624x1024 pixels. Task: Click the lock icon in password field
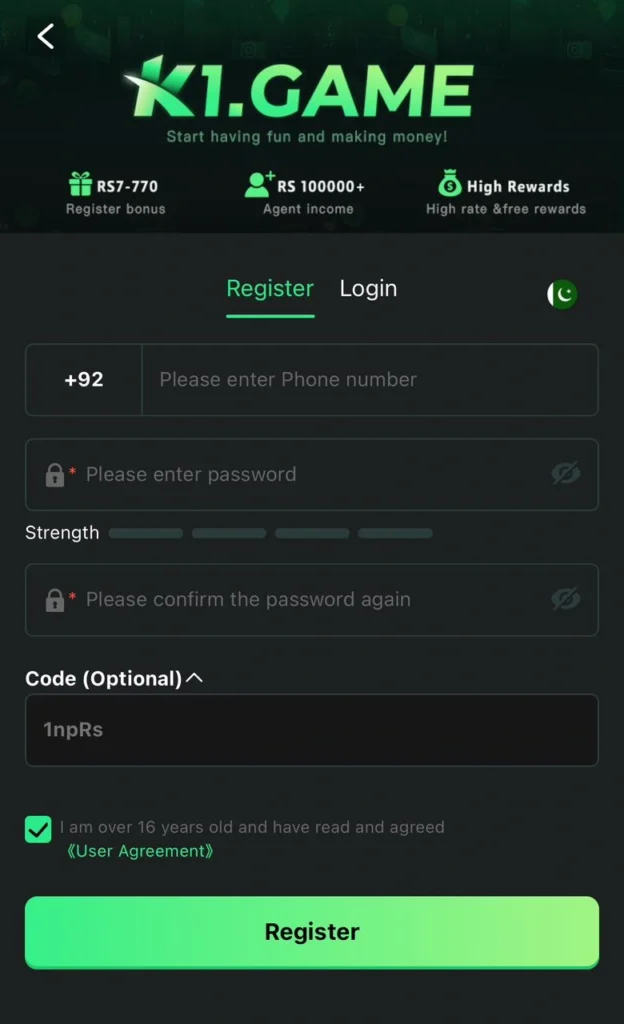55,475
